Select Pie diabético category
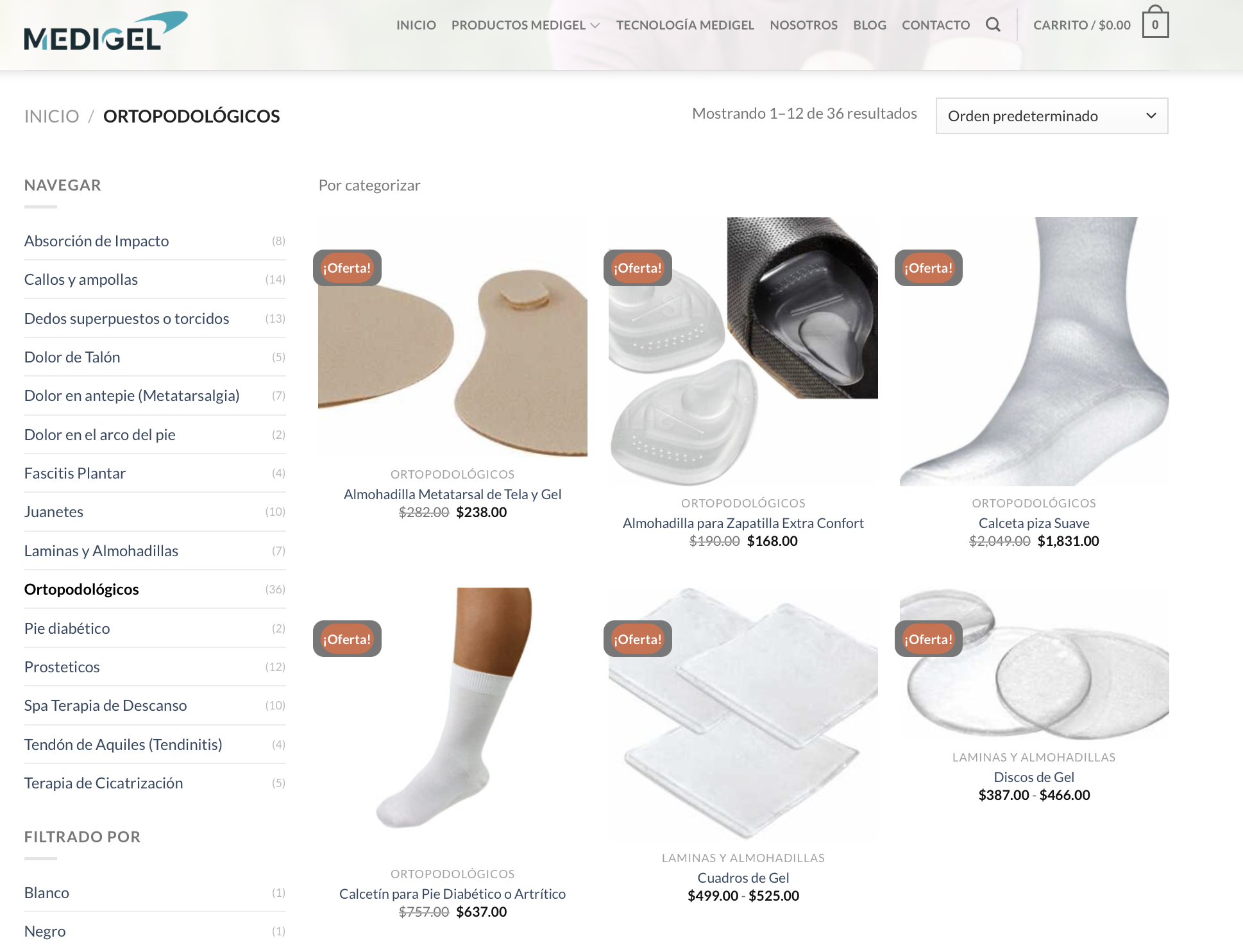Screen dimensions: 1243x952 [x=67, y=629]
